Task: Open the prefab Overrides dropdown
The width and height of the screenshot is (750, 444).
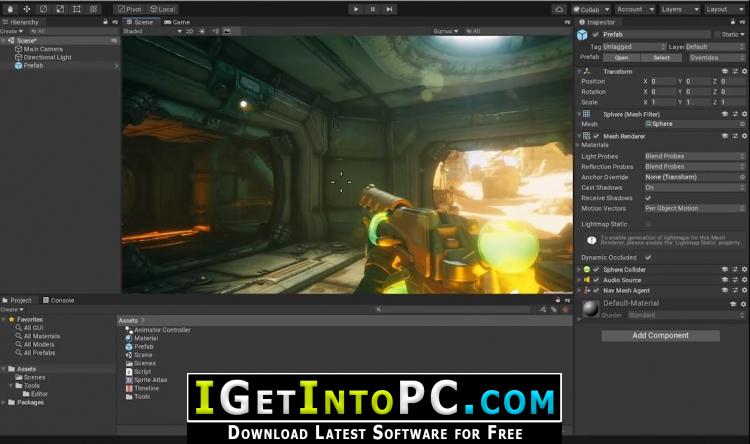Action: click(716, 57)
